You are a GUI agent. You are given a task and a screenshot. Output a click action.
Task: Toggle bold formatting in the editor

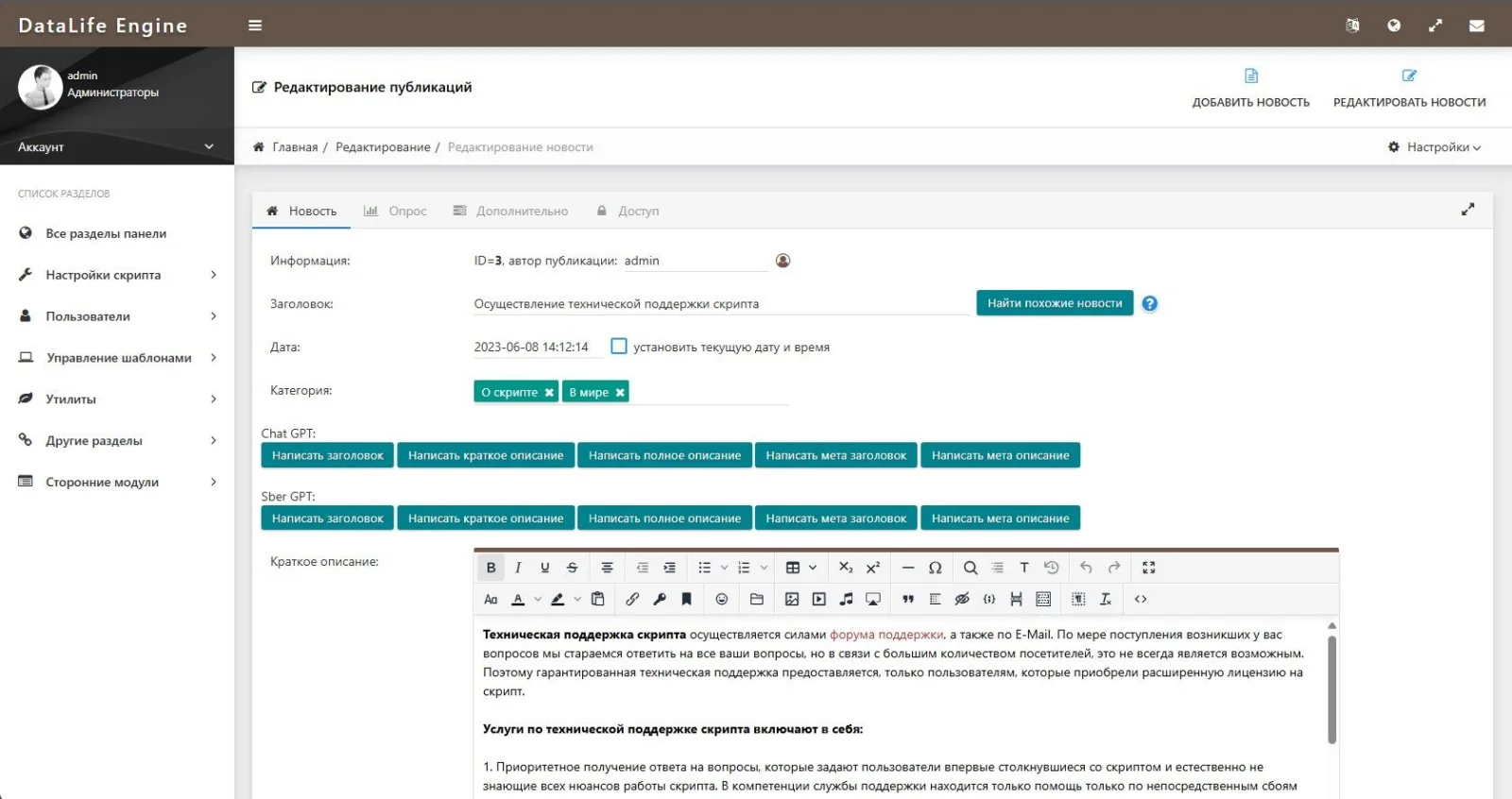490,568
